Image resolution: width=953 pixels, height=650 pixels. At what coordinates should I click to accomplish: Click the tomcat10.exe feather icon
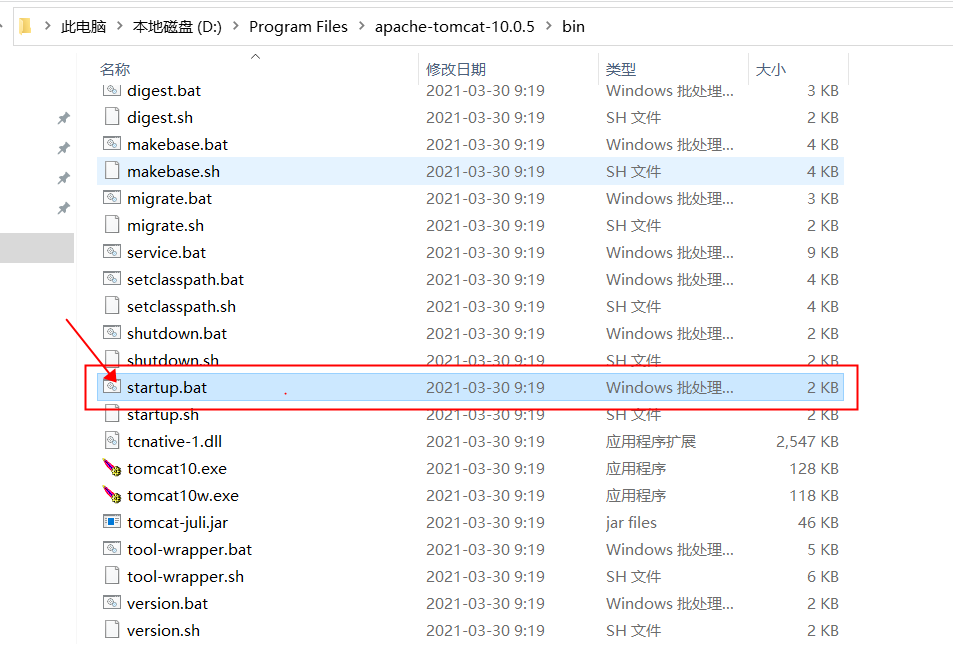112,468
